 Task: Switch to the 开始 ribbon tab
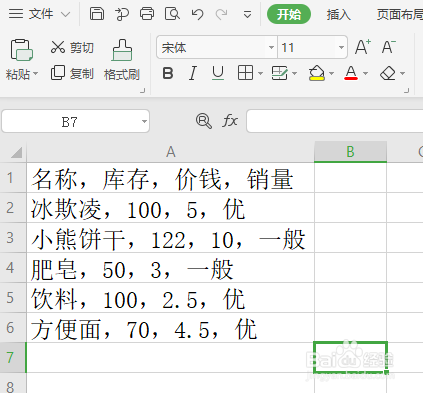289,14
